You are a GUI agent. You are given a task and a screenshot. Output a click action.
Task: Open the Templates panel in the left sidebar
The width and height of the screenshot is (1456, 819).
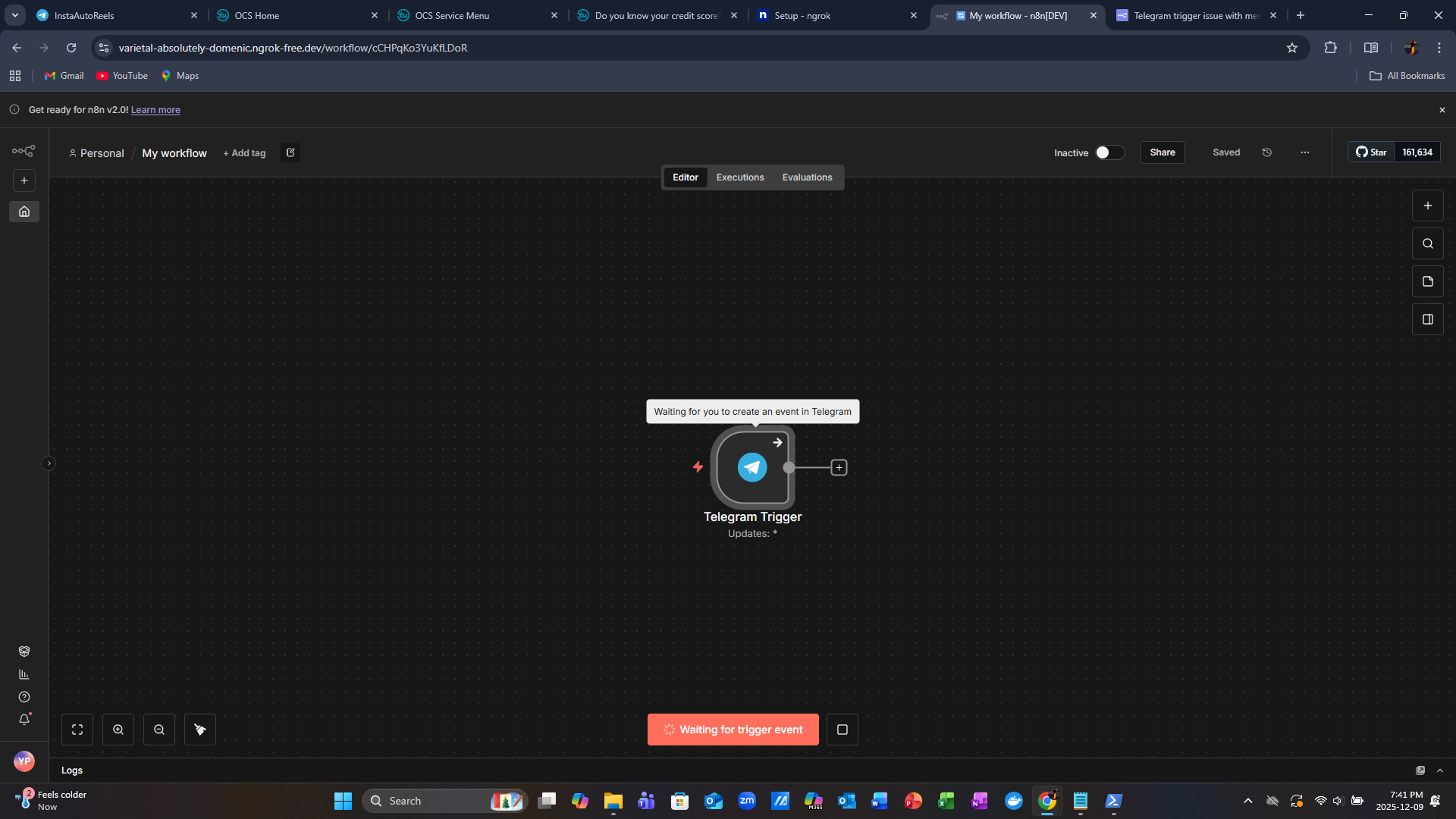tap(24, 651)
